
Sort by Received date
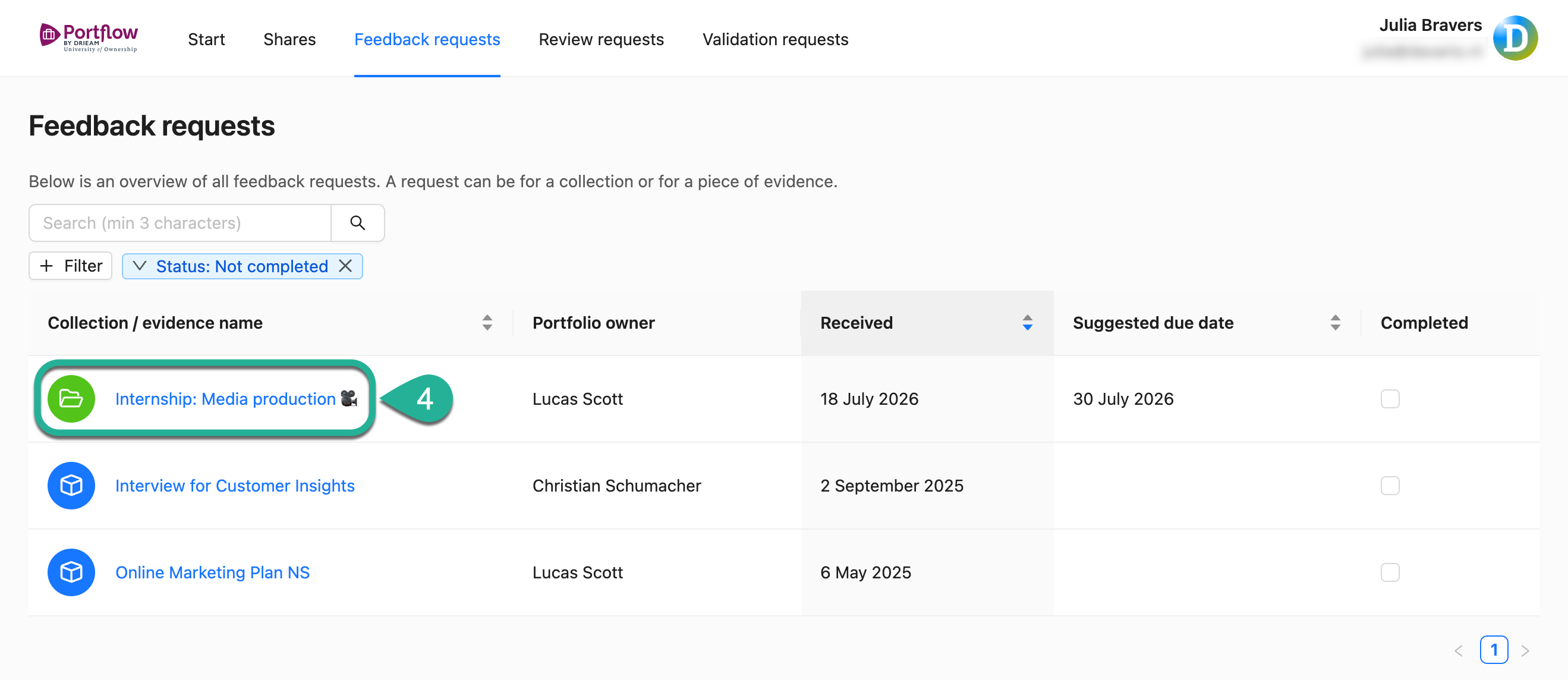[1028, 323]
